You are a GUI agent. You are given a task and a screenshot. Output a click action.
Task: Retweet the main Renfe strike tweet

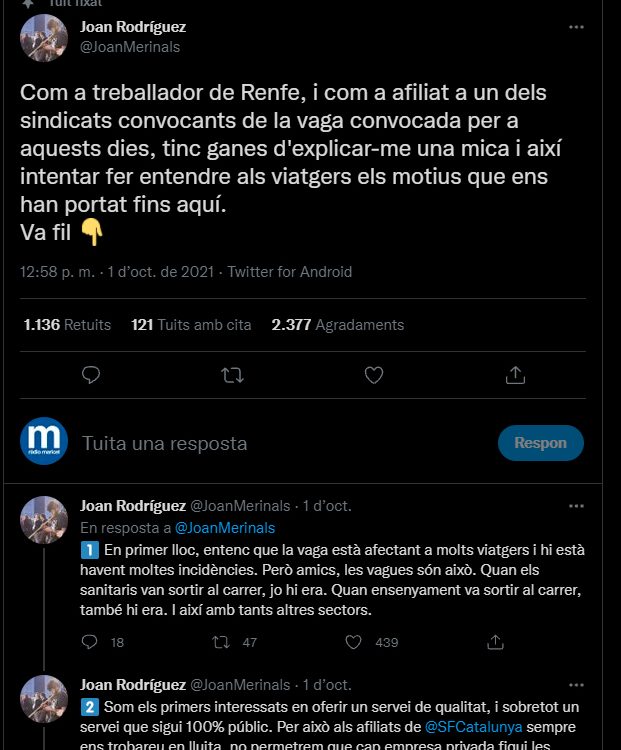tap(232, 375)
